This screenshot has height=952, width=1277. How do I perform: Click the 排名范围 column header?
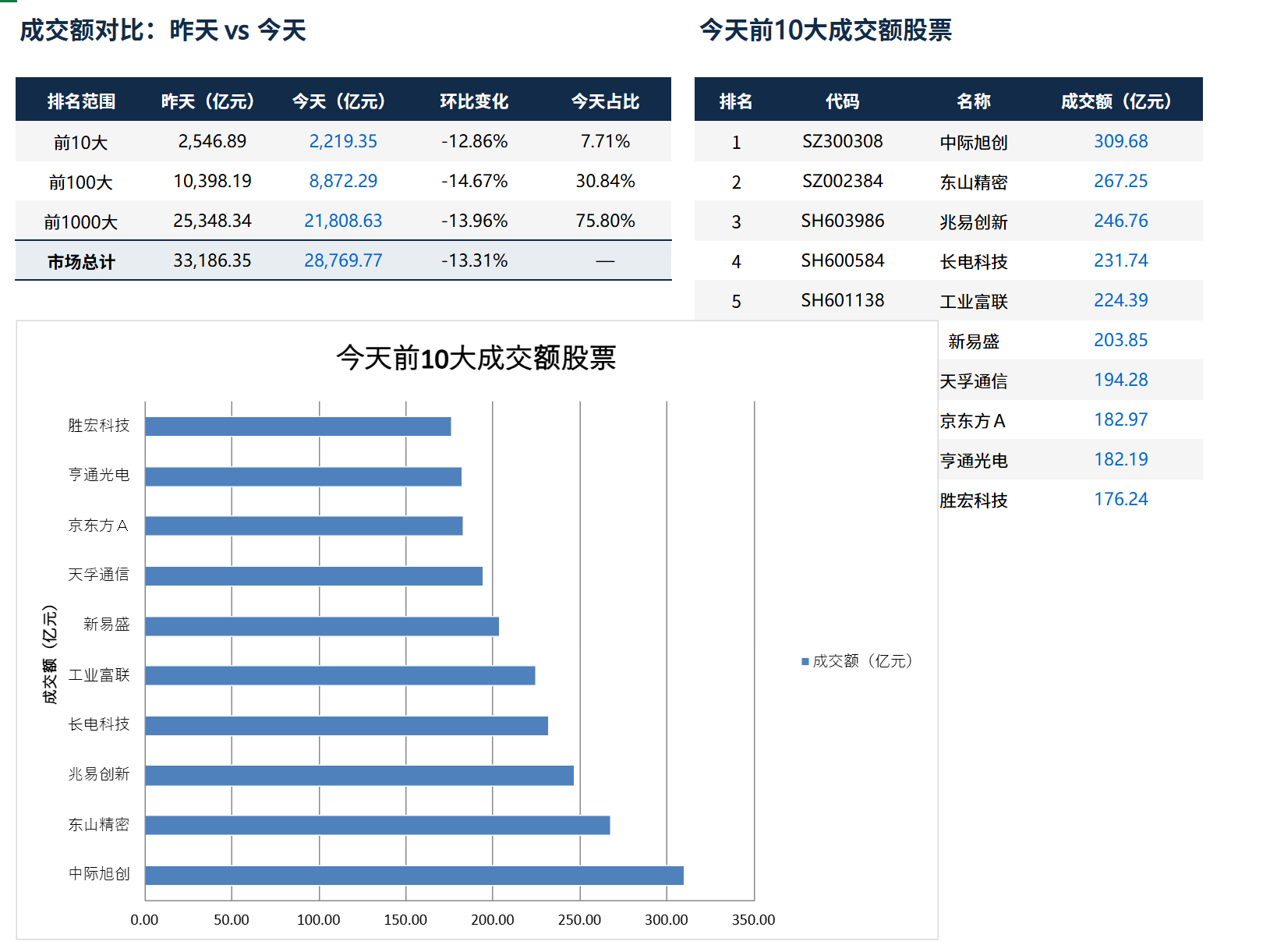pyautogui.click(x=81, y=101)
